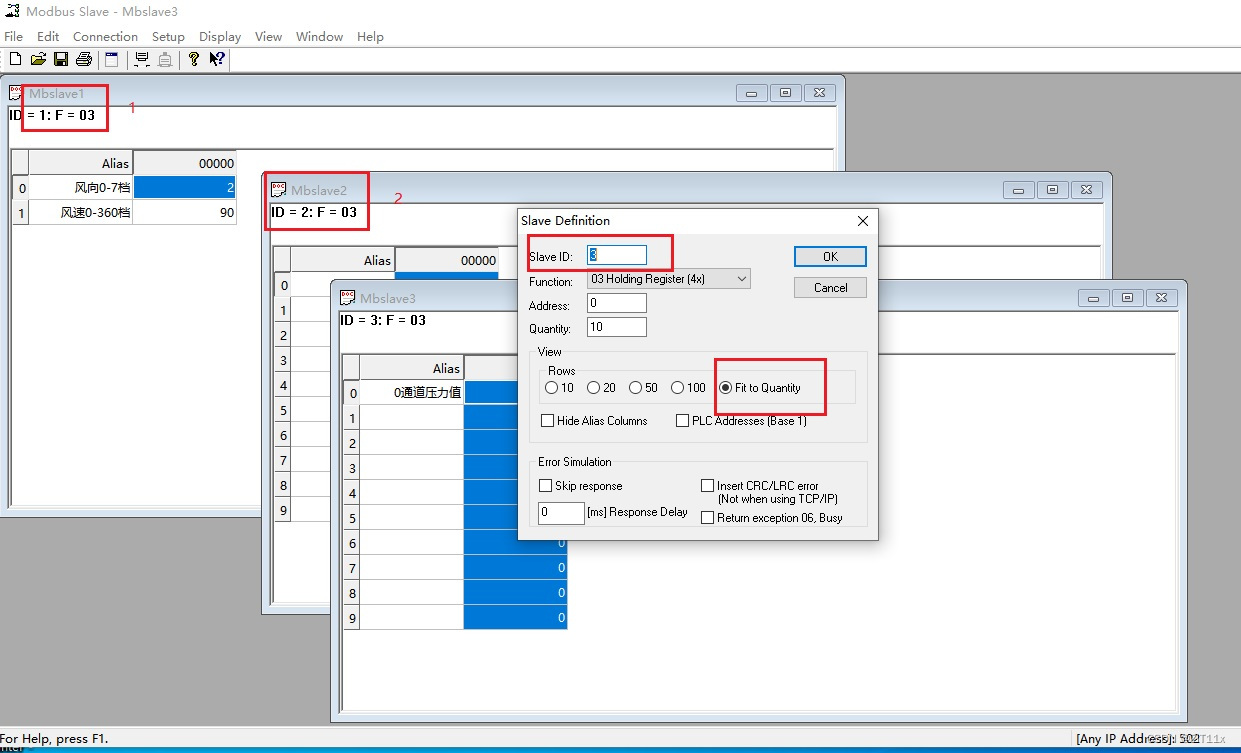Open the Setup menu
This screenshot has height=753, width=1241.
[x=168, y=36]
